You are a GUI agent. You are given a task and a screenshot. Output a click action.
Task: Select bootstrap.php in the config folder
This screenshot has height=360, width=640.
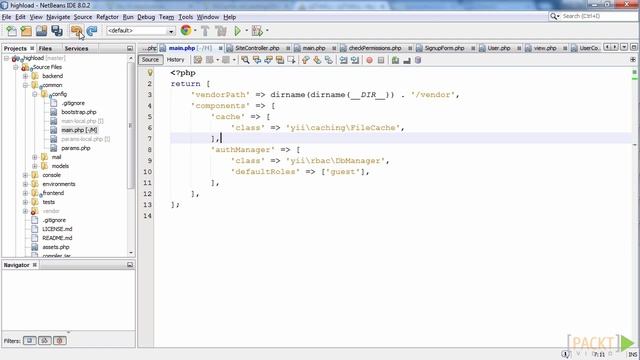(x=79, y=112)
